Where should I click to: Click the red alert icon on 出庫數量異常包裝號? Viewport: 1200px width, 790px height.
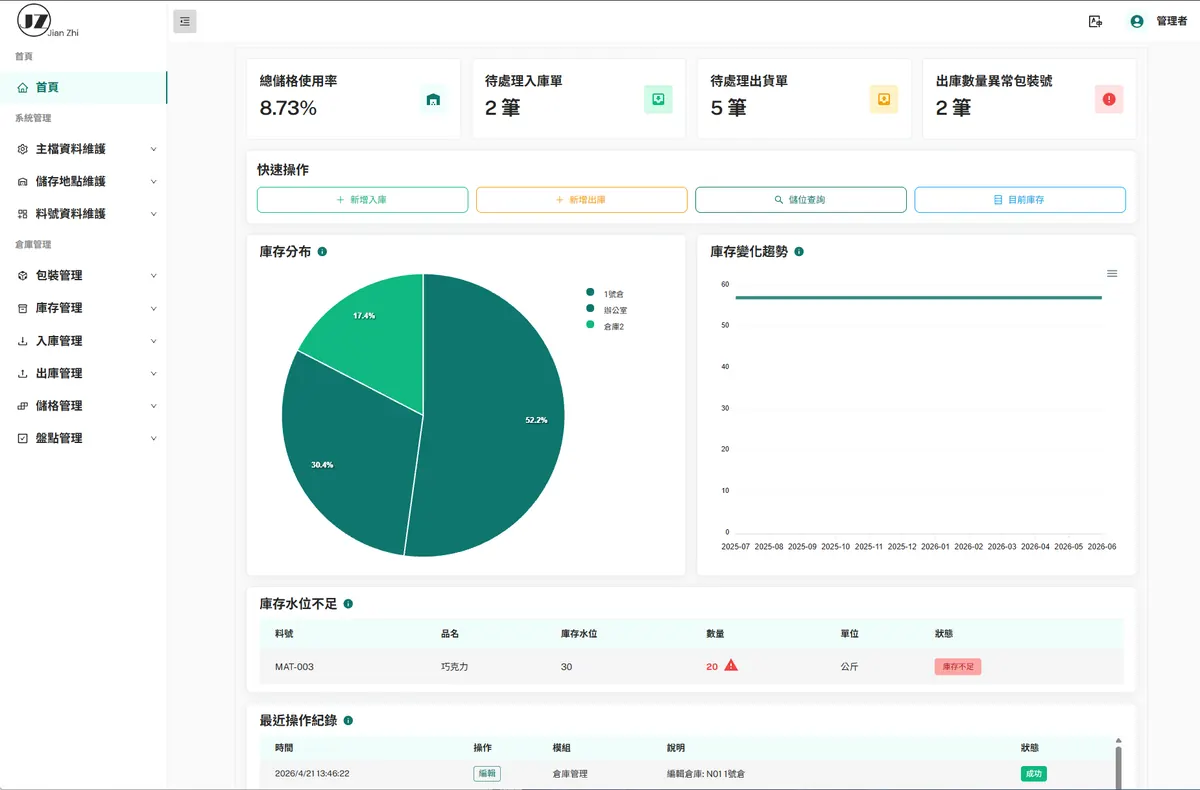[x=1109, y=99]
